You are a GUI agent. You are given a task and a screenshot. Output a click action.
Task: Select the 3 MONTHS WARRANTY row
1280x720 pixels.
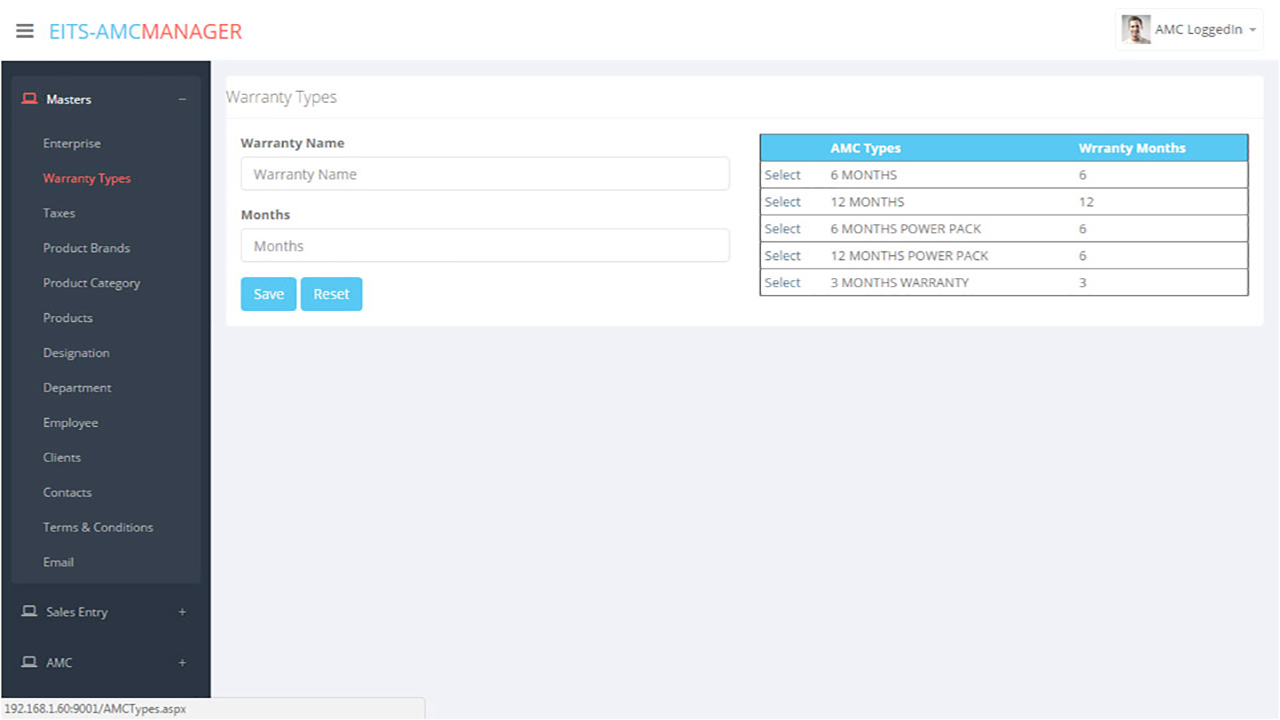[x=782, y=283]
